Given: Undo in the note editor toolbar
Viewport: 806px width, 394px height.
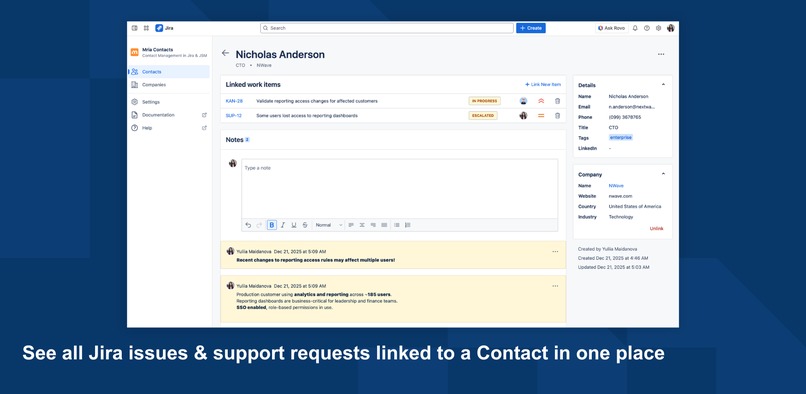Looking at the screenshot, I should coord(248,225).
